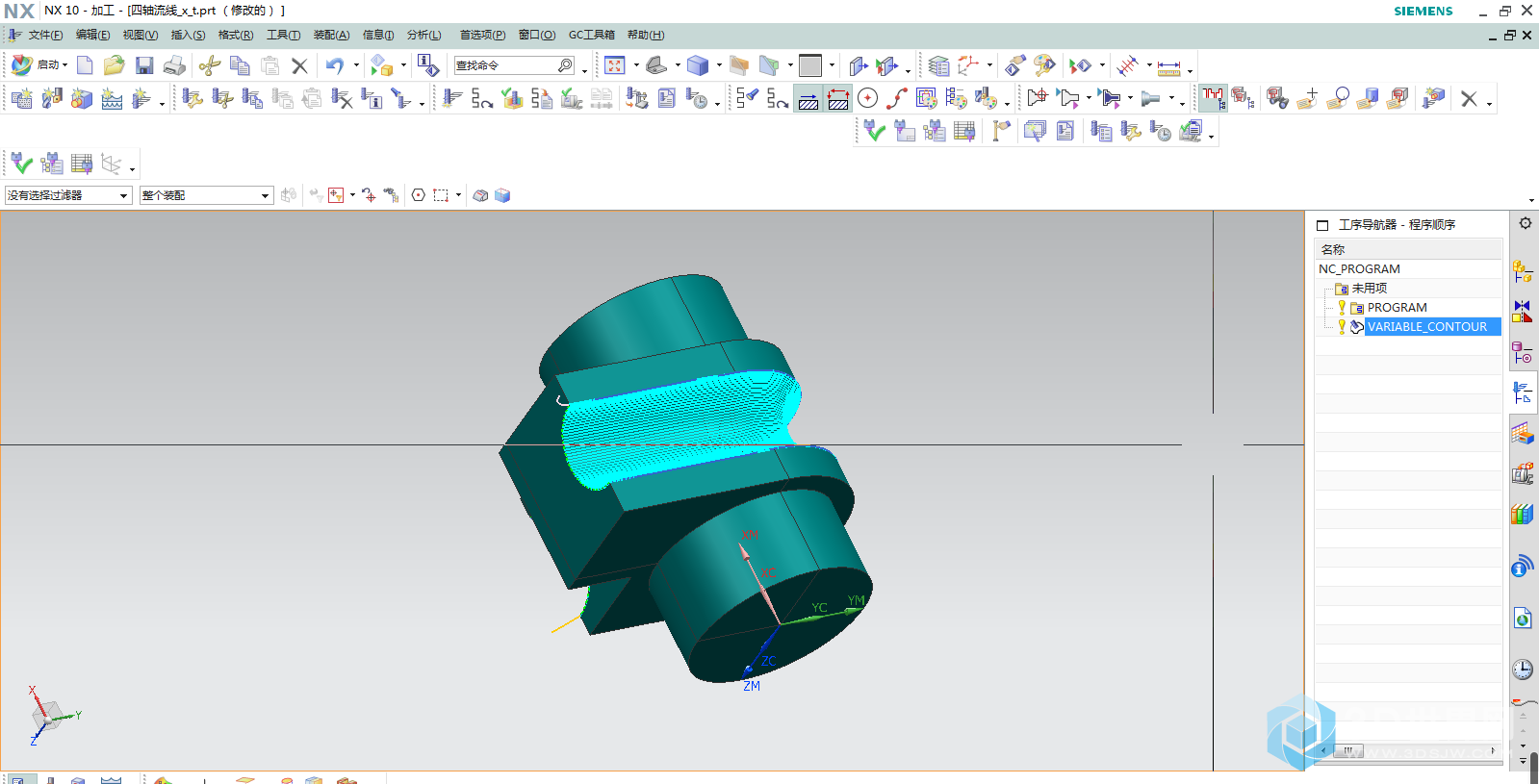
Task: Click the Copy icon in top toolbar
Action: pos(240,65)
